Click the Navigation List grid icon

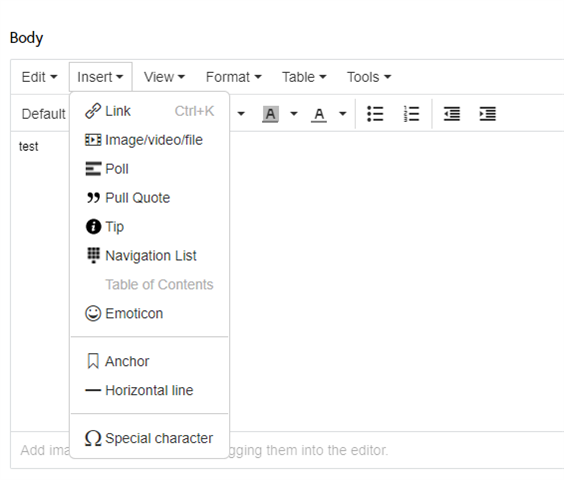coord(94,255)
